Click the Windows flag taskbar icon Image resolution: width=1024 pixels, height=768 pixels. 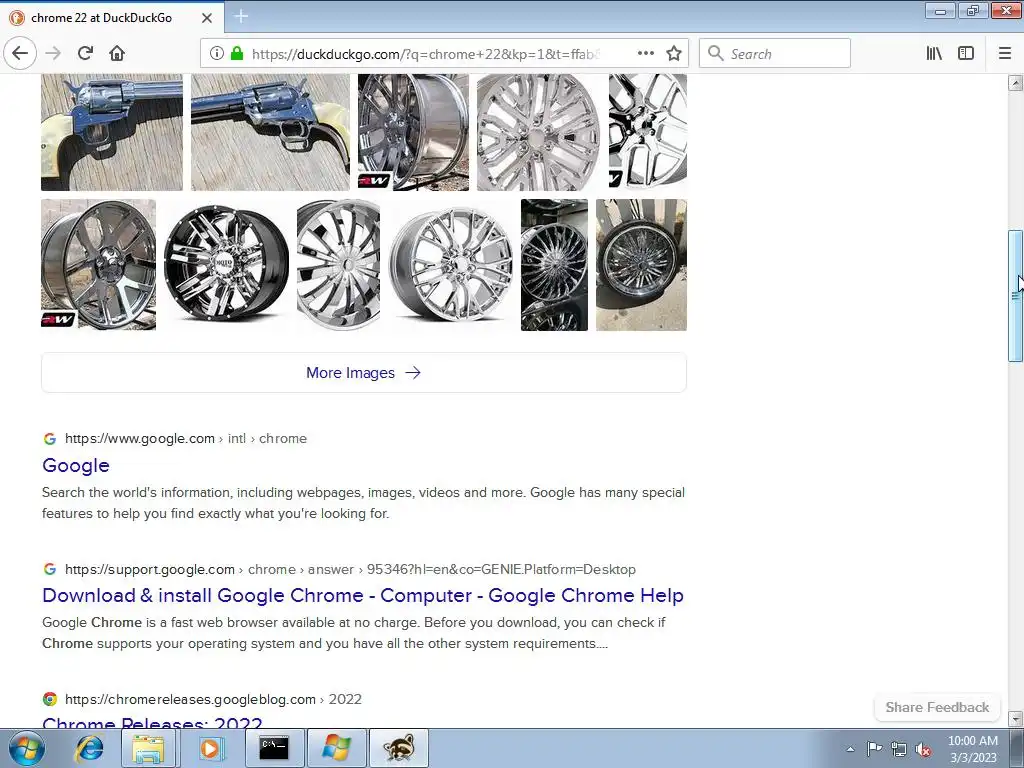pyautogui.click(x=336, y=748)
